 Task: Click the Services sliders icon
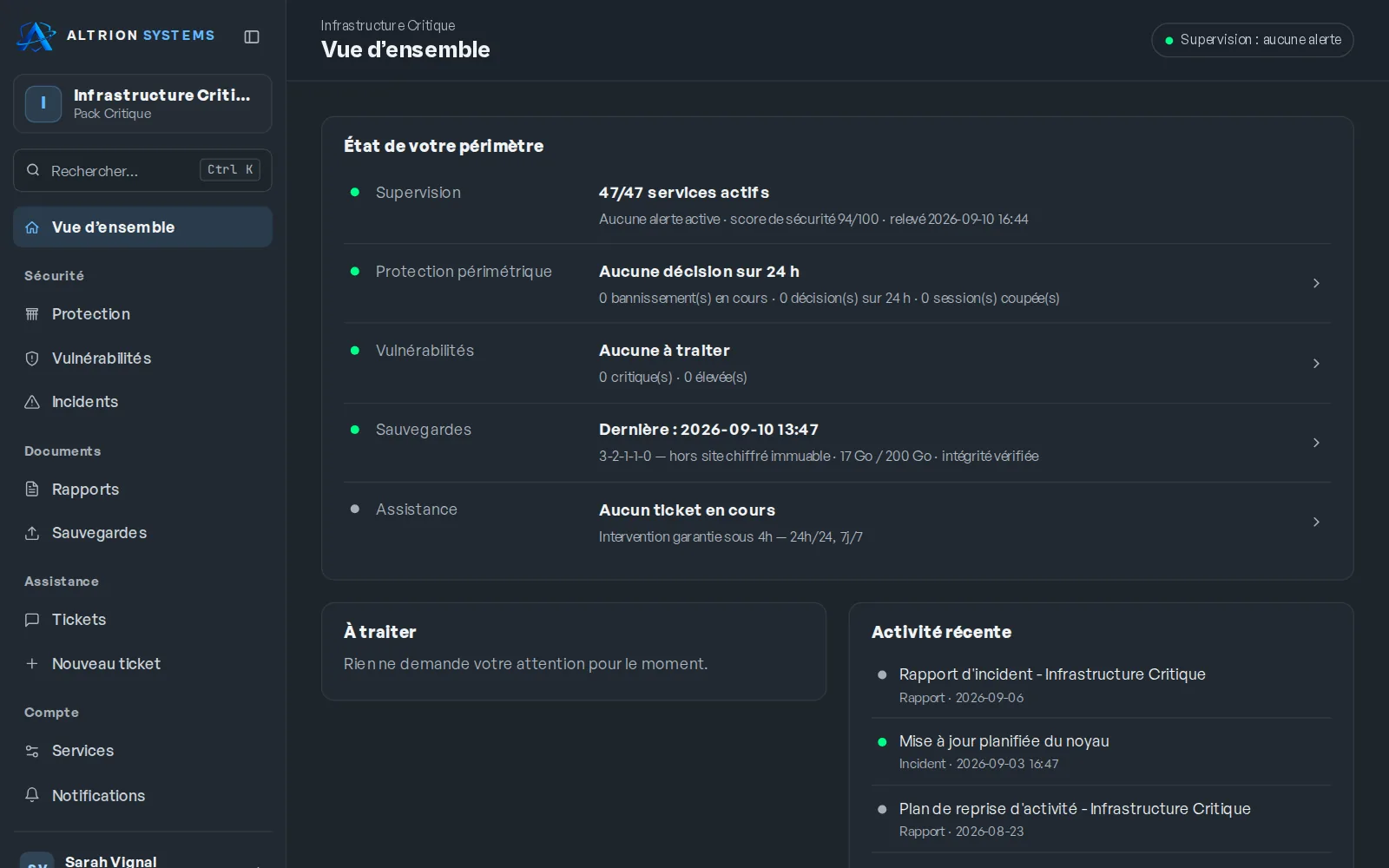pyautogui.click(x=32, y=751)
